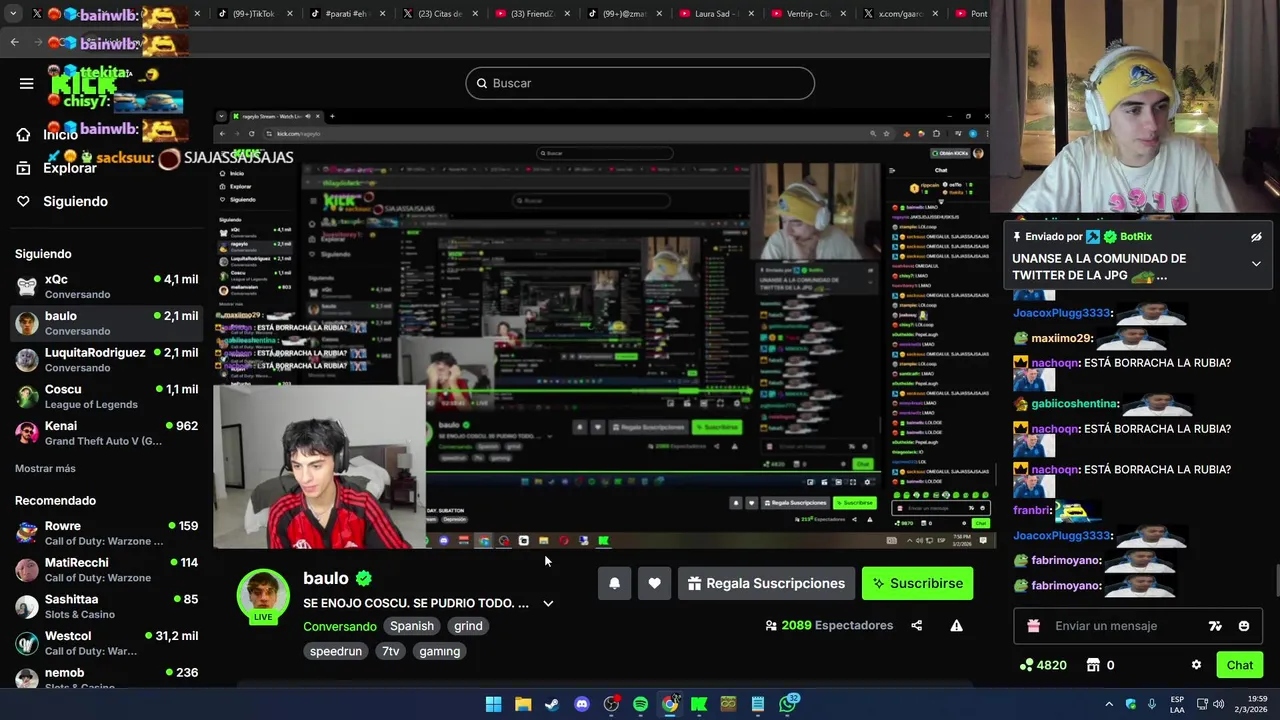Select the 7tv tag
Image resolution: width=1280 pixels, height=720 pixels.
(390, 651)
